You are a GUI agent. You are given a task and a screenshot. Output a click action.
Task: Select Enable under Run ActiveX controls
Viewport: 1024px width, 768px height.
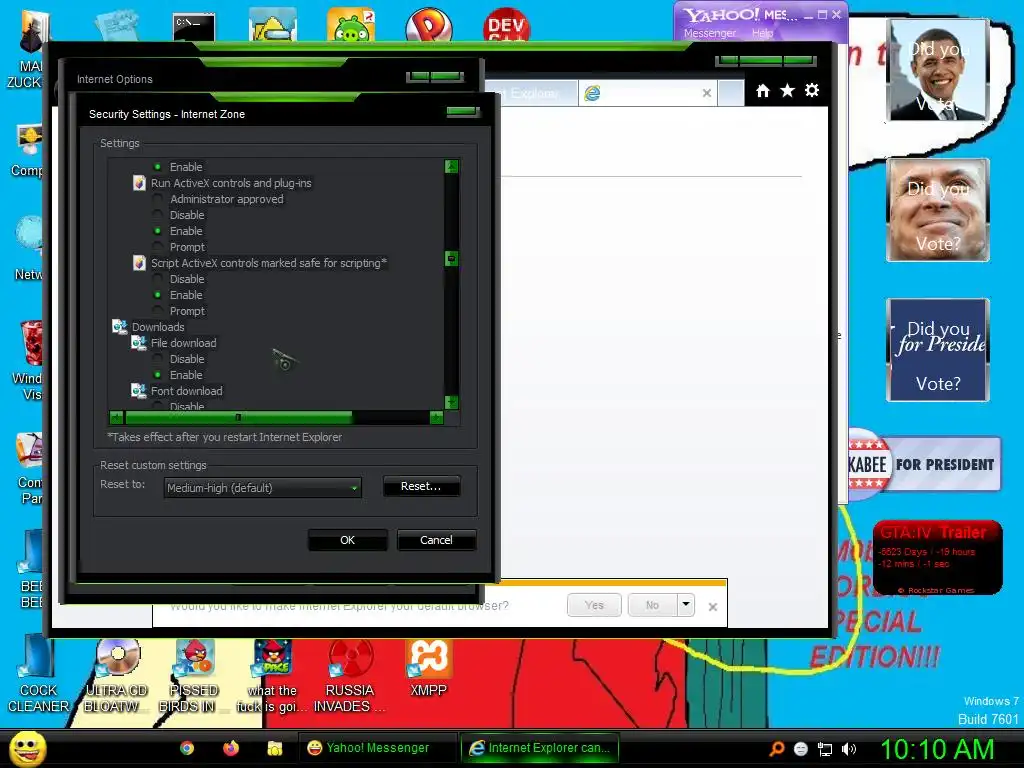pyautogui.click(x=157, y=231)
